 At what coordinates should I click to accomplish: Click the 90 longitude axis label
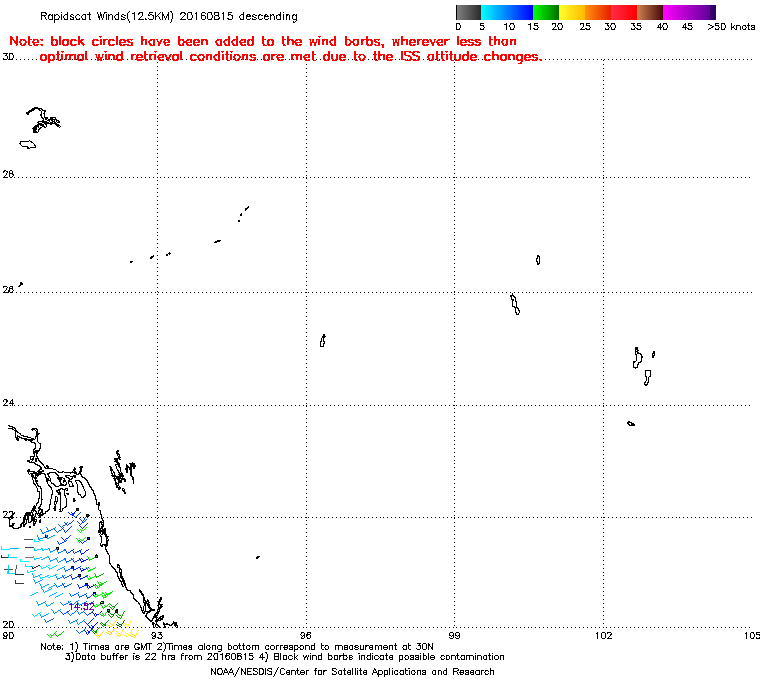click(x=8, y=636)
